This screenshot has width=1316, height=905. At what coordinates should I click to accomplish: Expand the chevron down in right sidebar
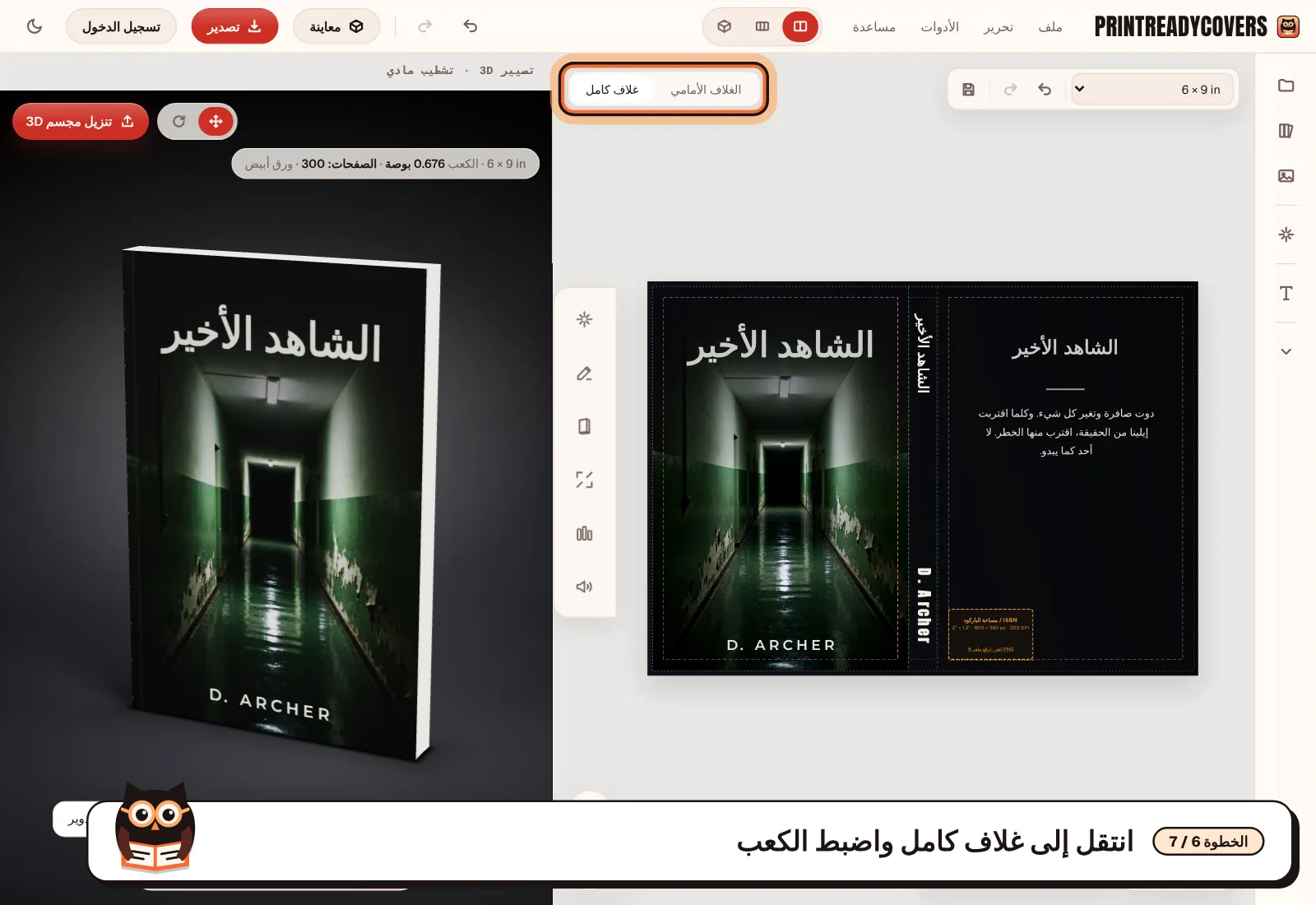(1286, 351)
